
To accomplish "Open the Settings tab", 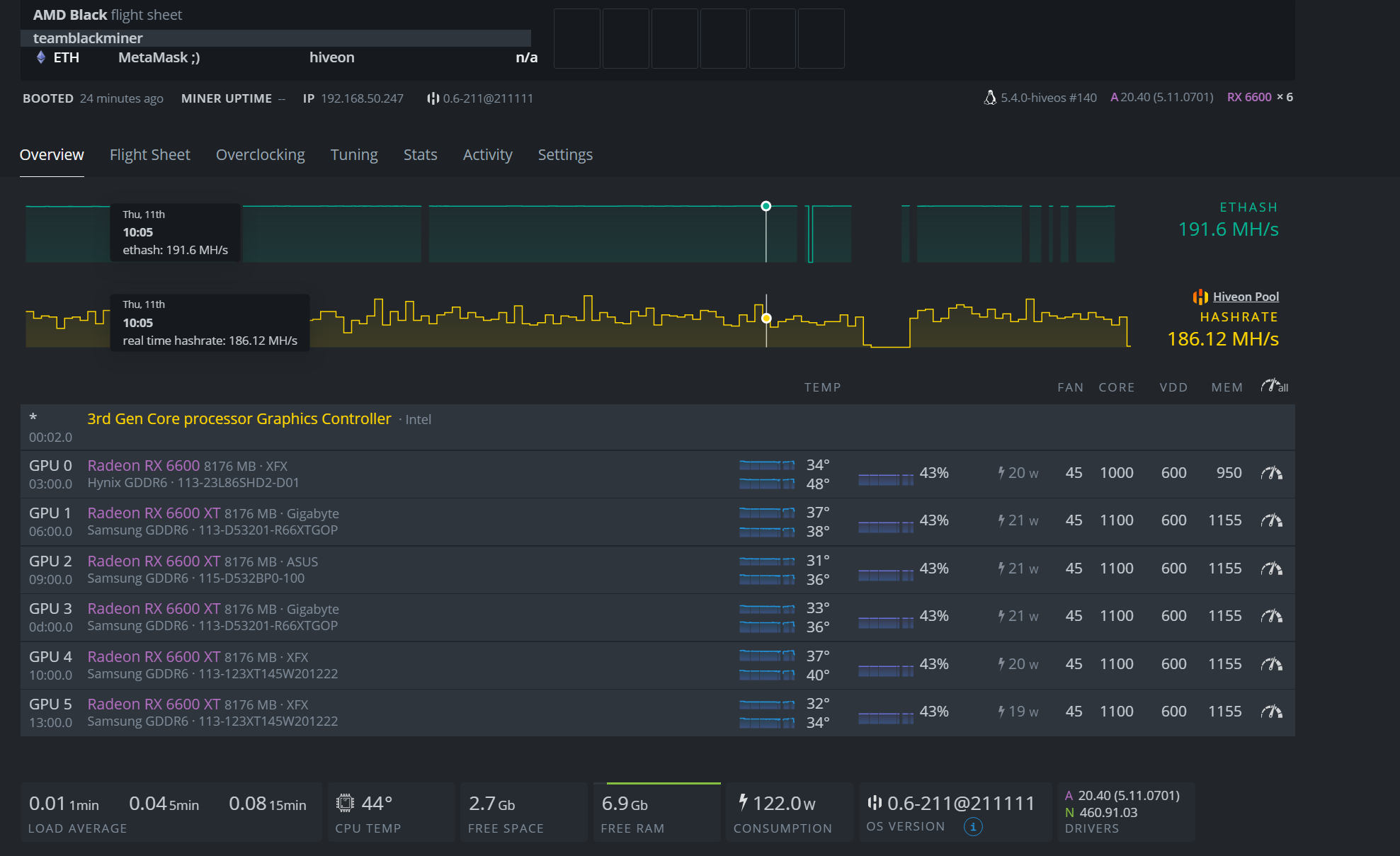I will 565,155.
